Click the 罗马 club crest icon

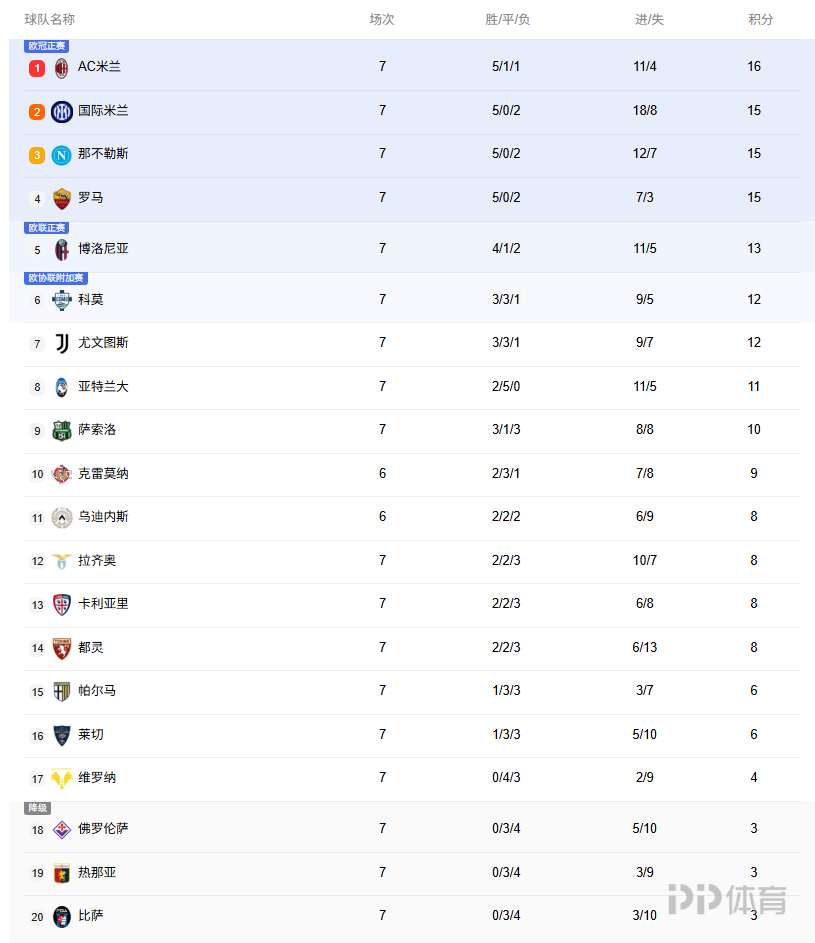click(x=62, y=198)
